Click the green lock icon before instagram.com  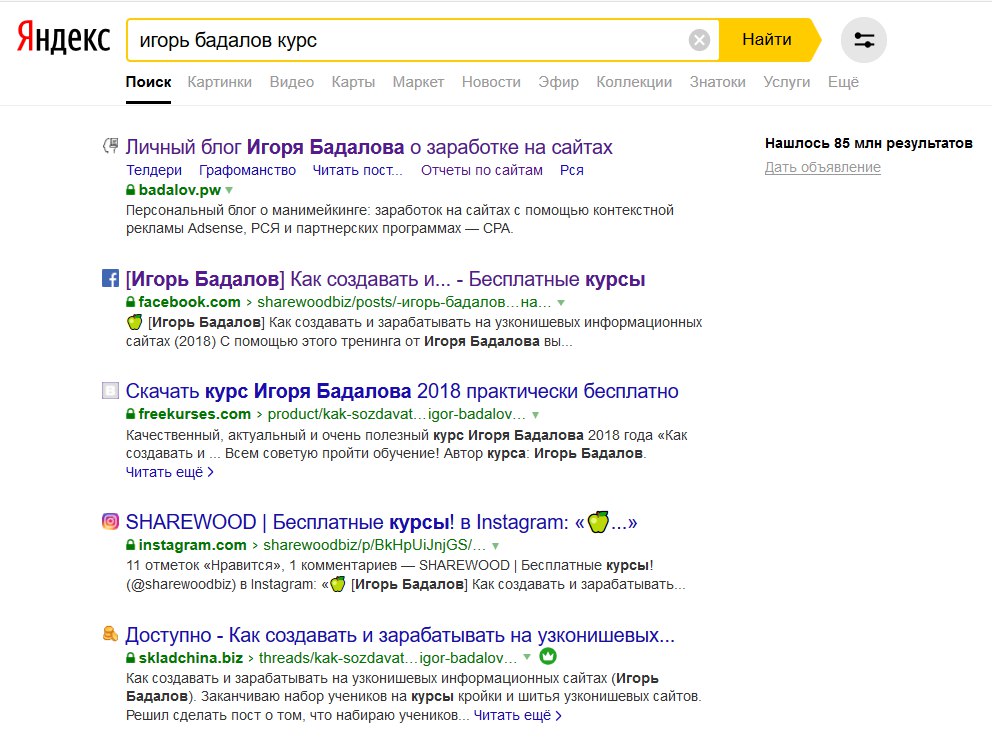pyautogui.click(x=130, y=545)
